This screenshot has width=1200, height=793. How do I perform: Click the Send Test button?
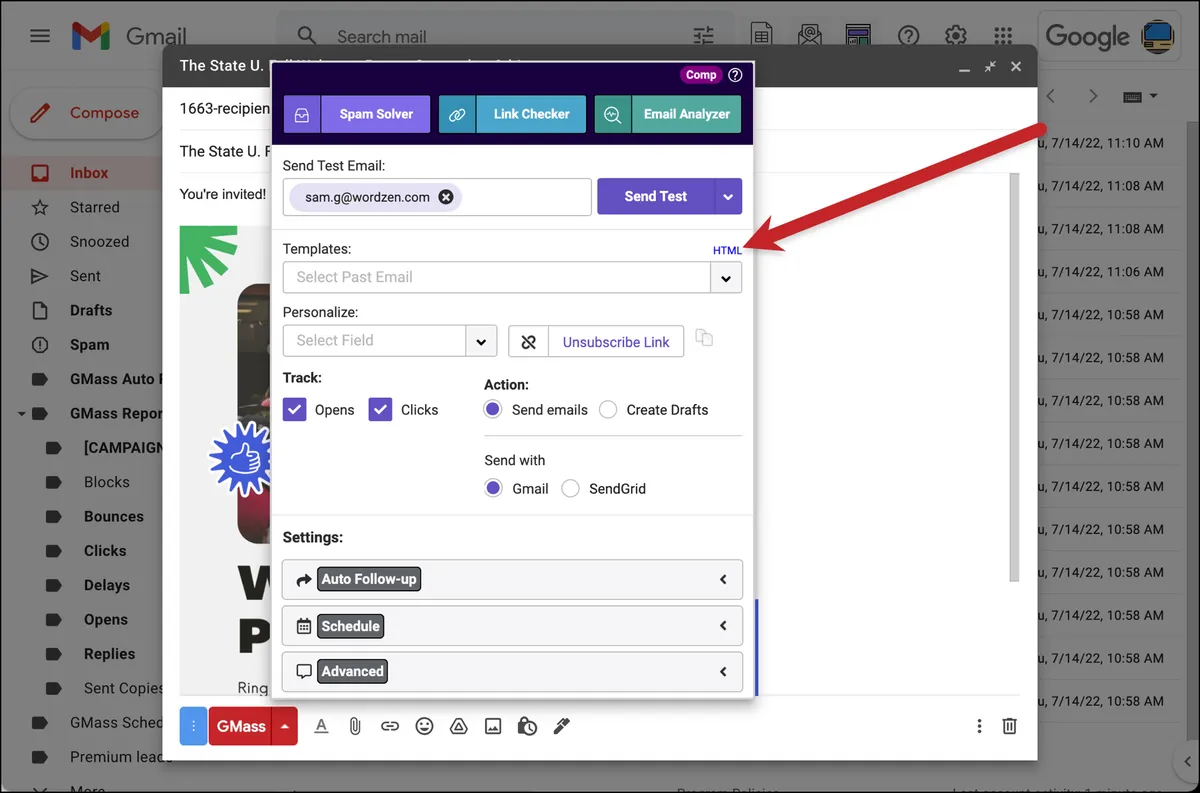pyautogui.click(x=656, y=197)
